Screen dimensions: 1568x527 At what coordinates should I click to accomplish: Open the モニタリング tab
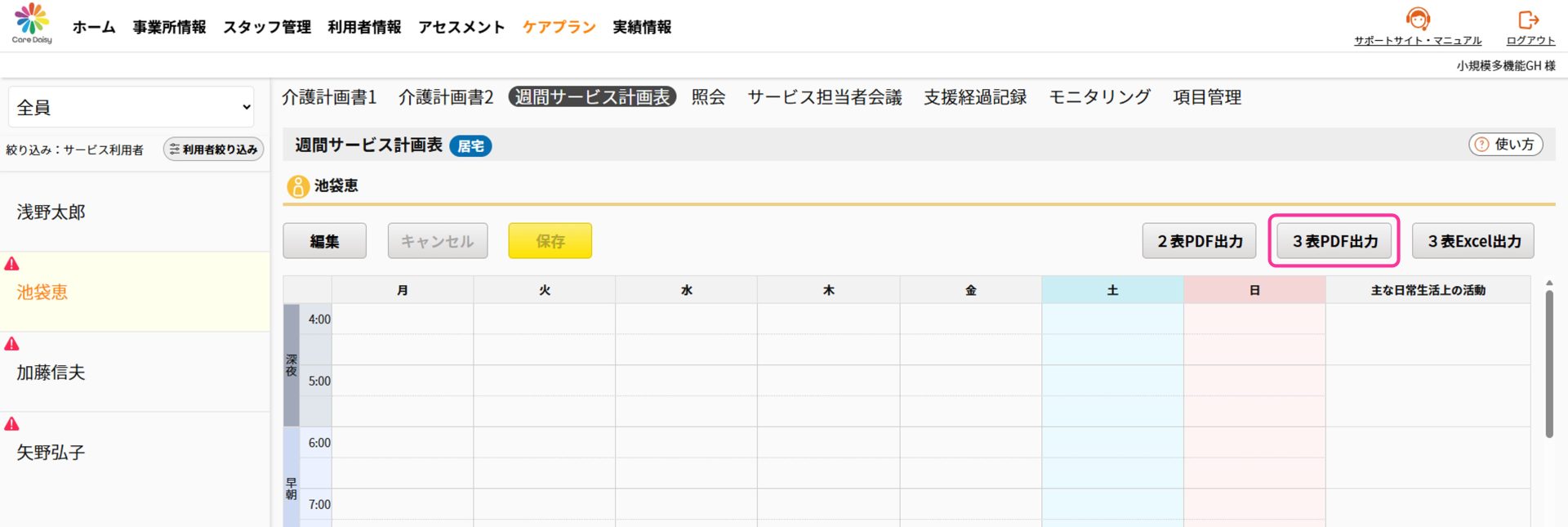point(1099,97)
